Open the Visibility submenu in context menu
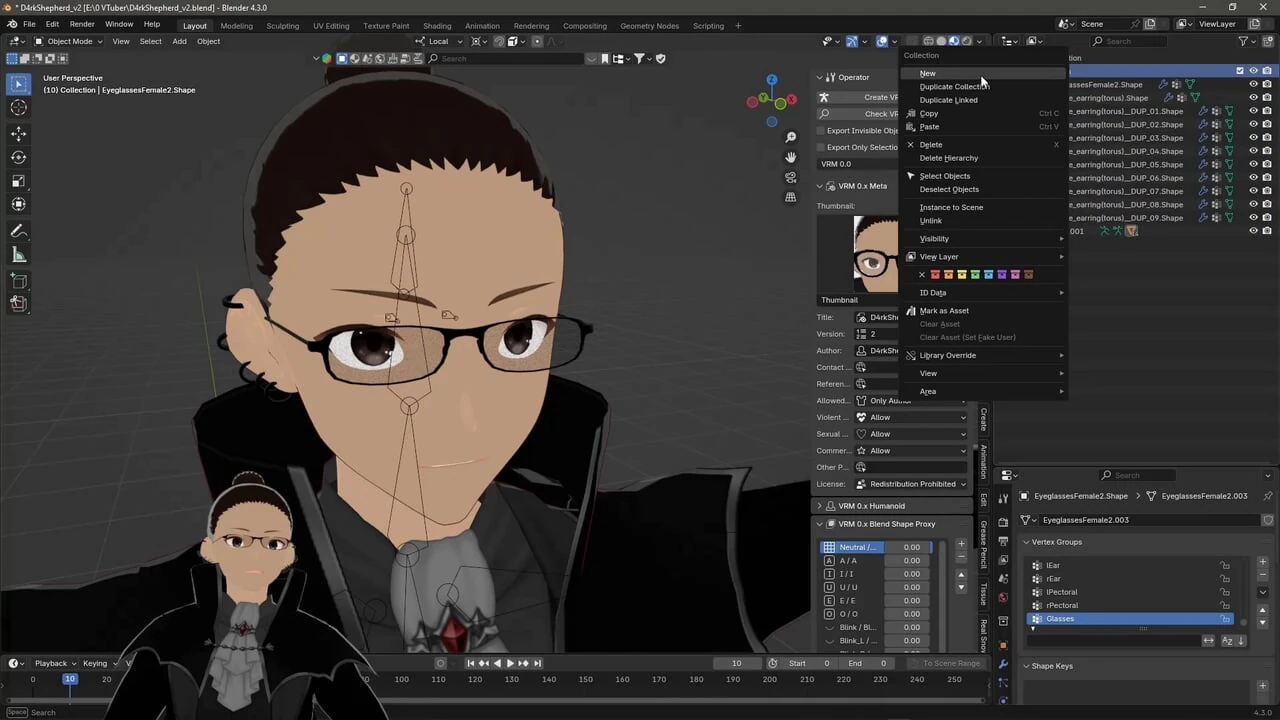This screenshot has width=1280, height=720. click(984, 239)
